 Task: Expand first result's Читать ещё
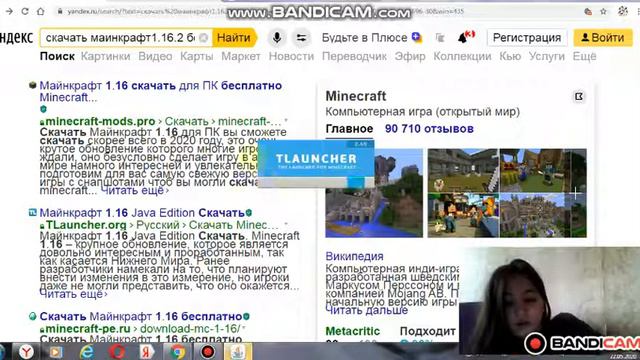pos(134,190)
